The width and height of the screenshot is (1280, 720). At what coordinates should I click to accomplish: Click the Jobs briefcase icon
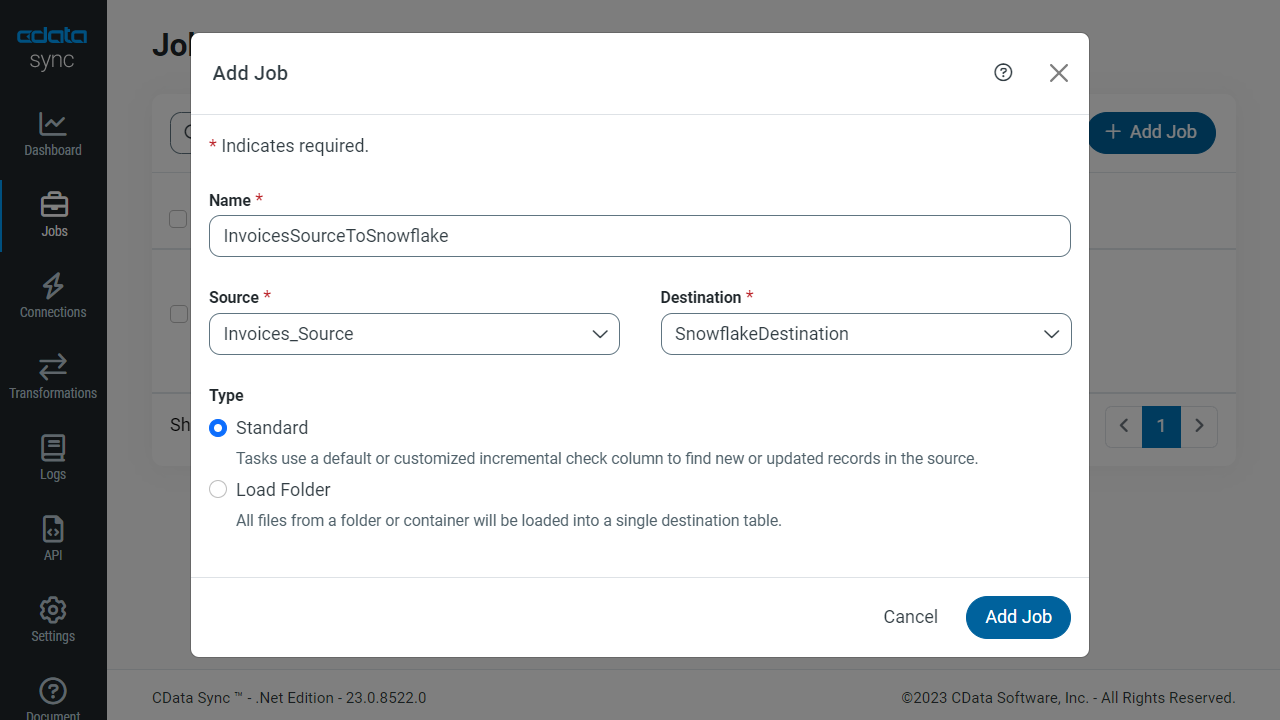coord(54,205)
